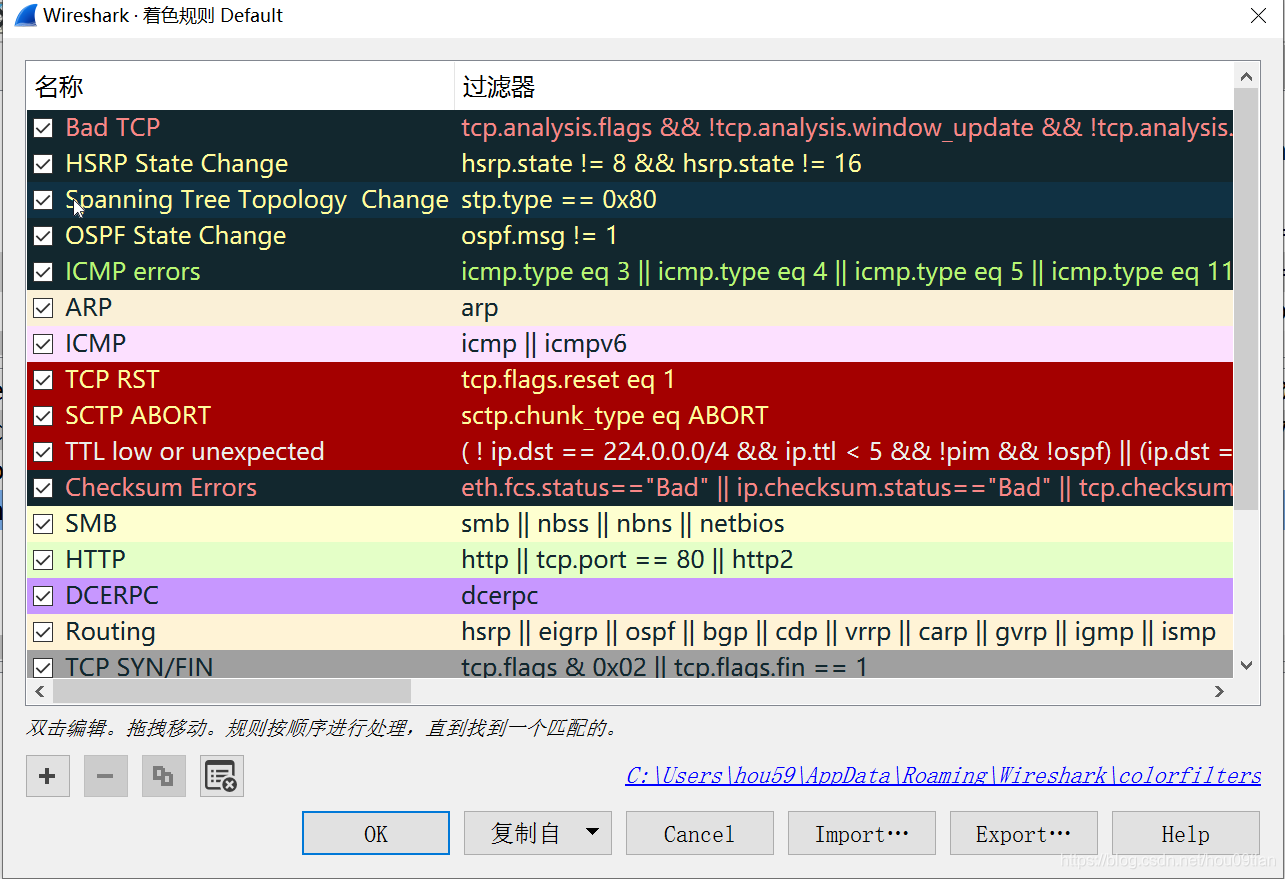The image size is (1285, 879).
Task: Select the SCTP ABORT rule name
Action: coord(138,416)
